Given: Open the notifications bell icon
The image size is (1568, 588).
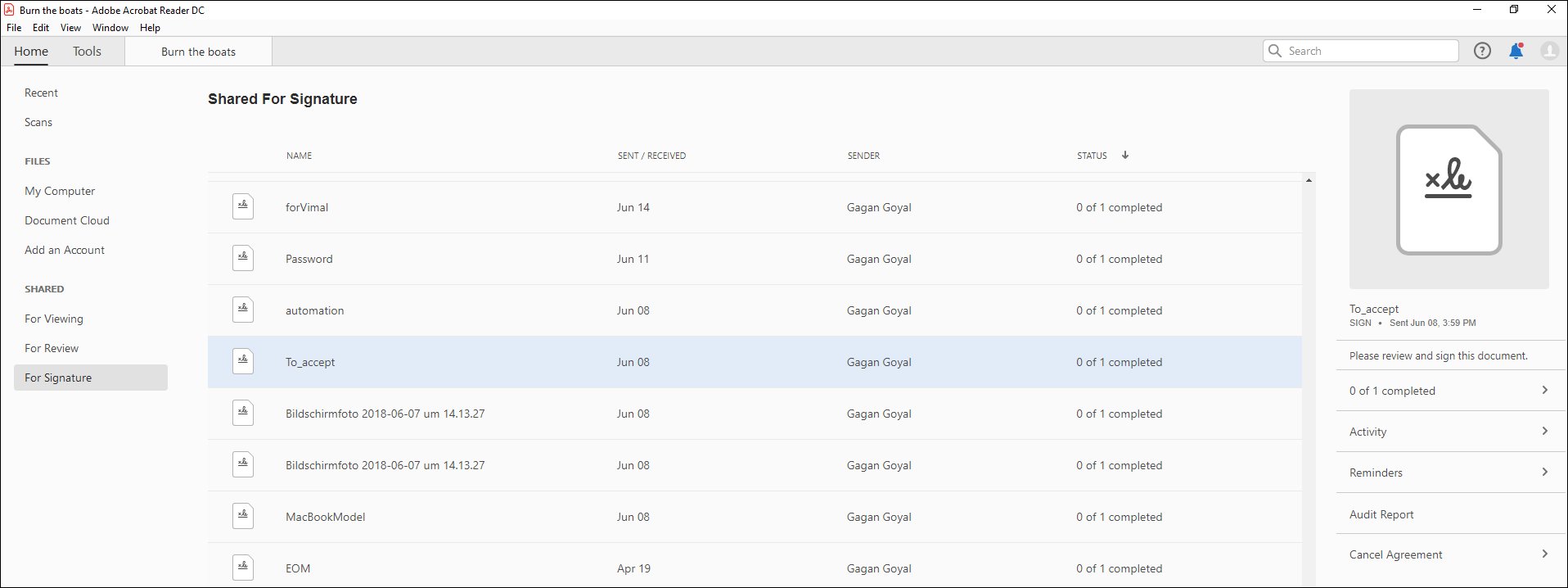Looking at the screenshot, I should tap(1516, 51).
